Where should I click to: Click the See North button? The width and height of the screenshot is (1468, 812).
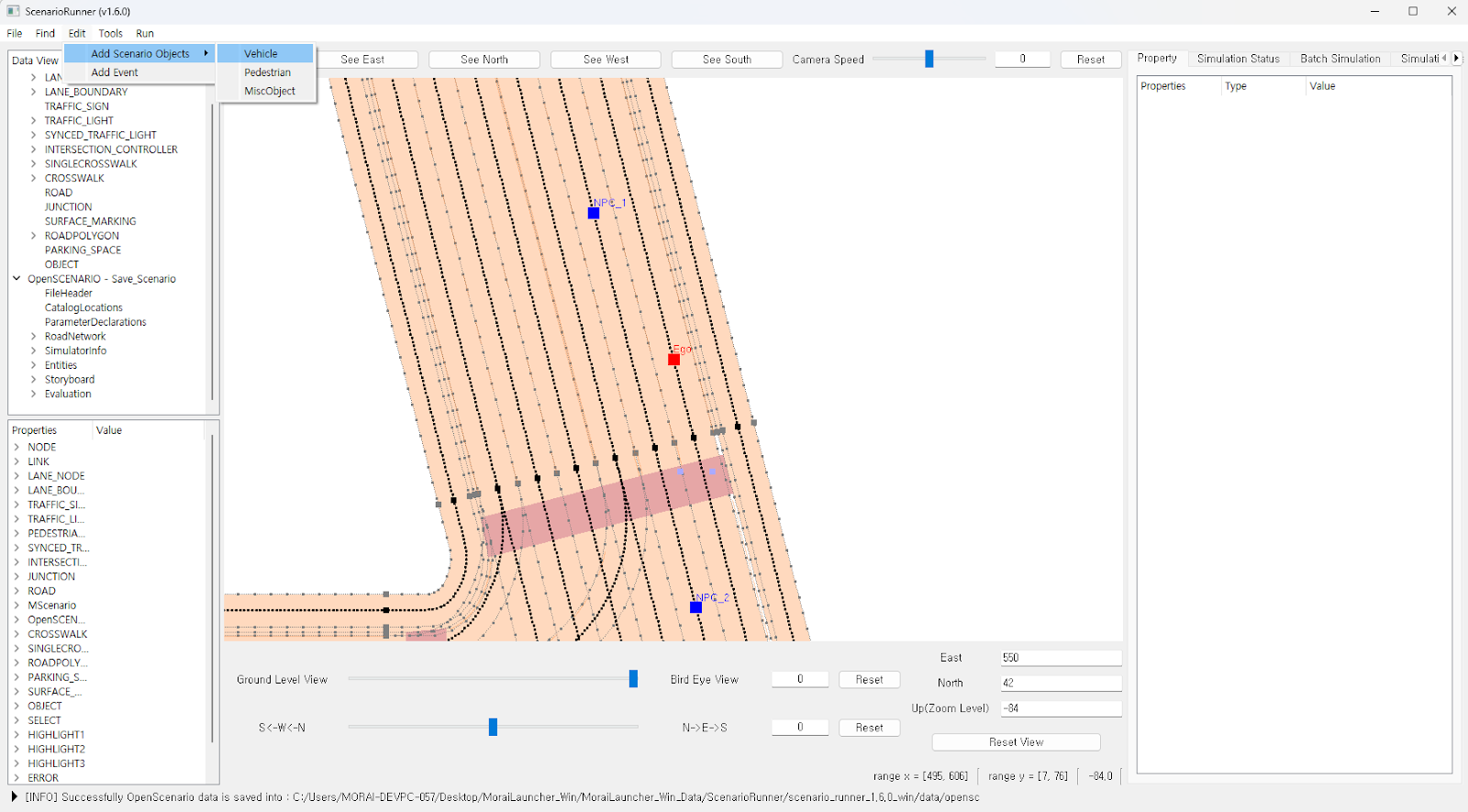484,60
